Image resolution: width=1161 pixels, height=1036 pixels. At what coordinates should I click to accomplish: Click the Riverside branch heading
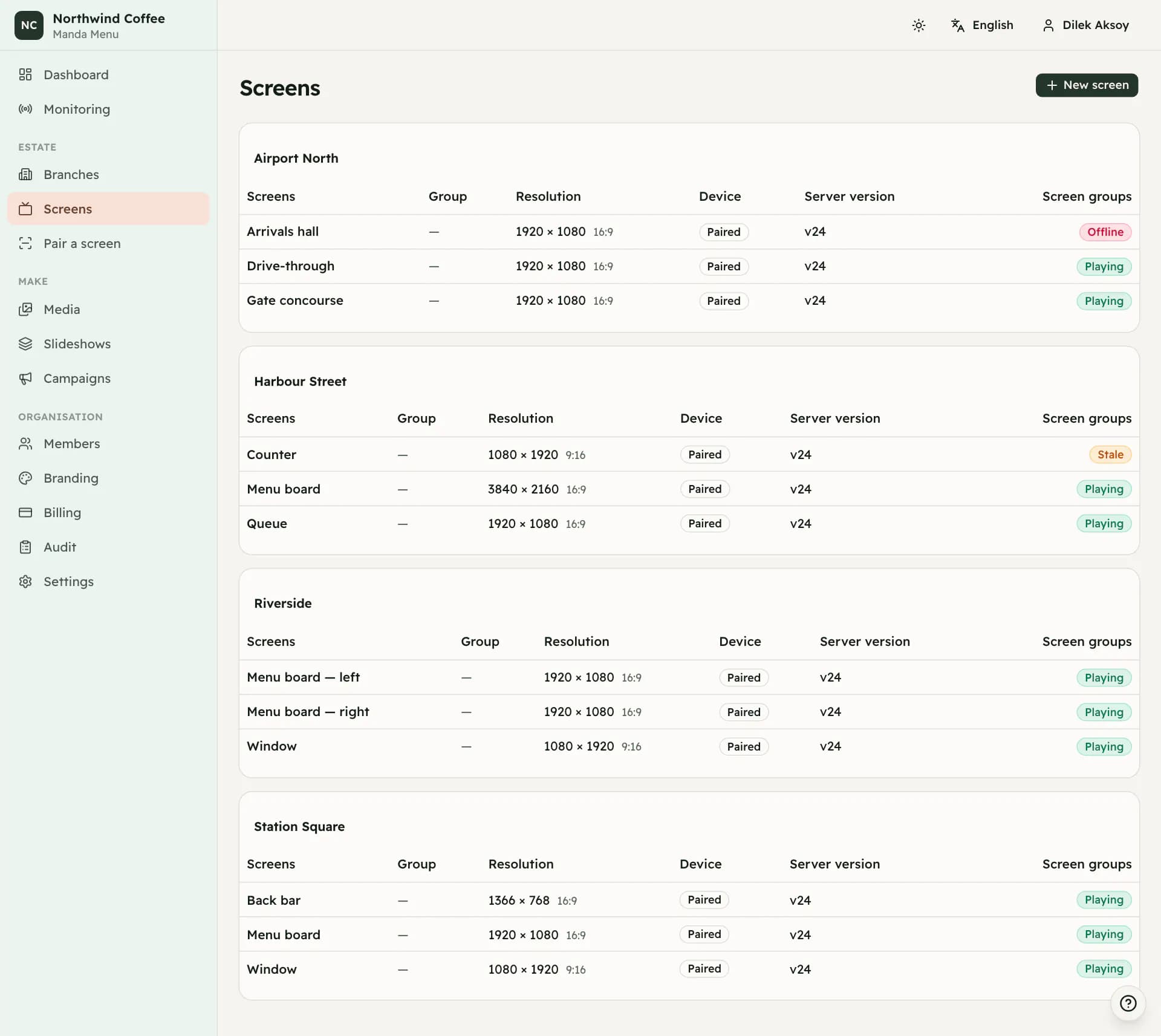282,604
